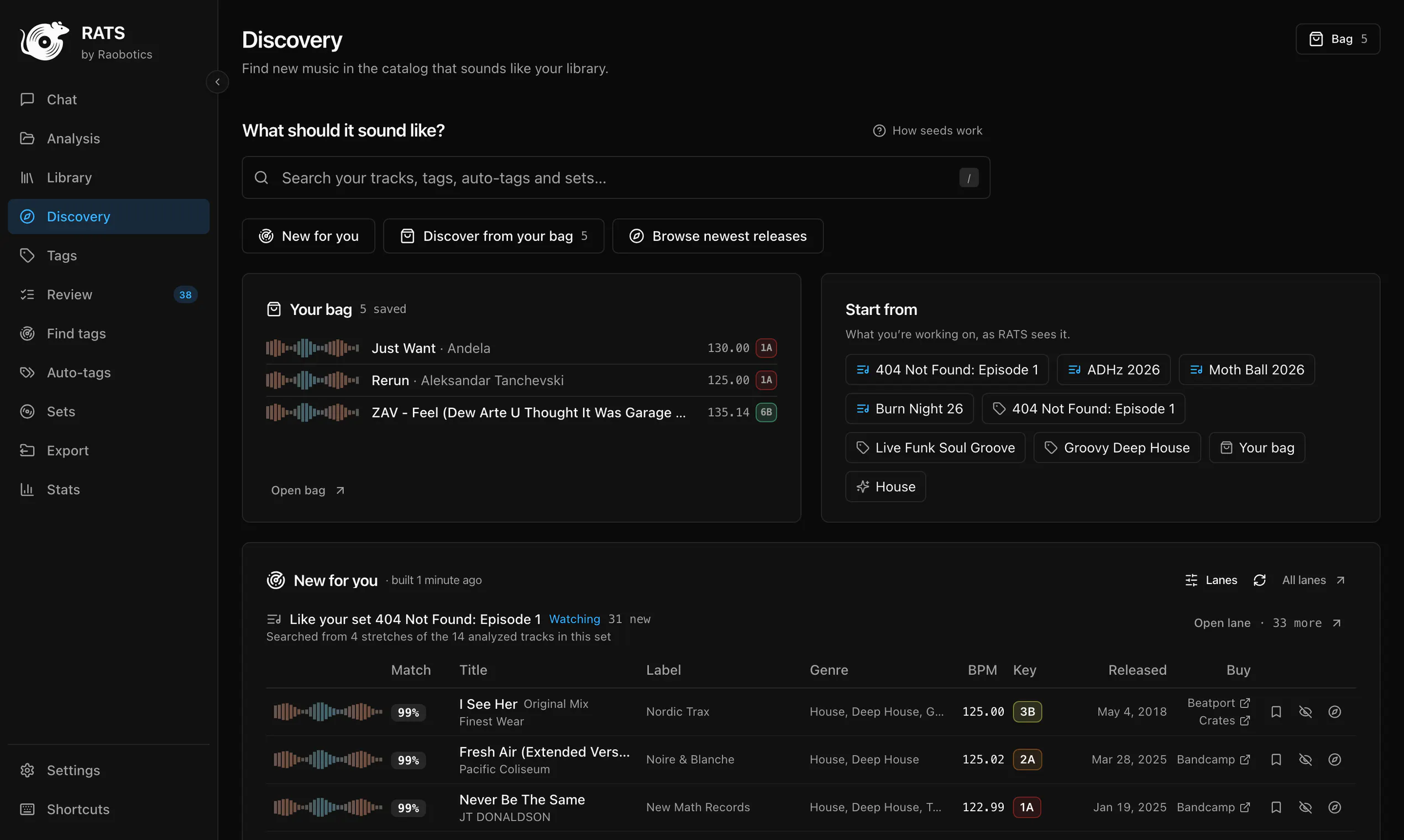Open How seeds work help link
Viewport: 1404px width, 840px height.
pyautogui.click(x=928, y=131)
